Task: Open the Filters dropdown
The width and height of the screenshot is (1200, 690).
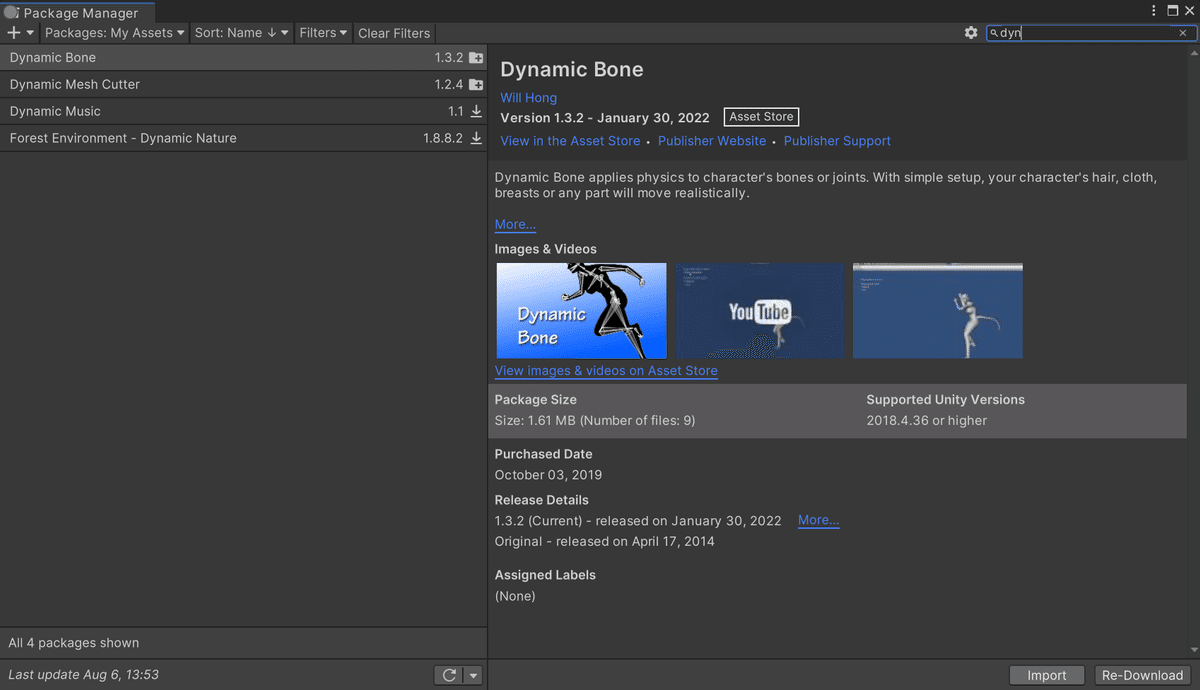Action: click(x=323, y=32)
